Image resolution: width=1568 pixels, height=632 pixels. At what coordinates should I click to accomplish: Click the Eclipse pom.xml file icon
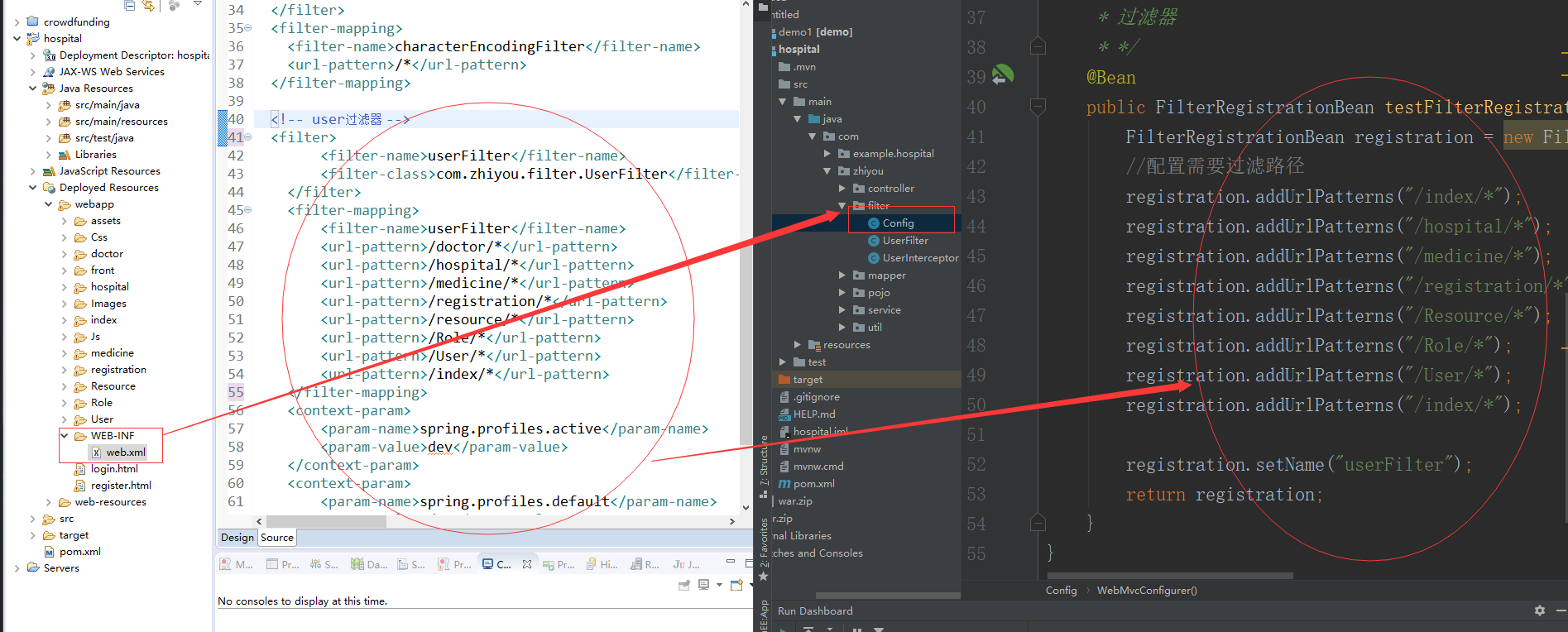[49, 551]
